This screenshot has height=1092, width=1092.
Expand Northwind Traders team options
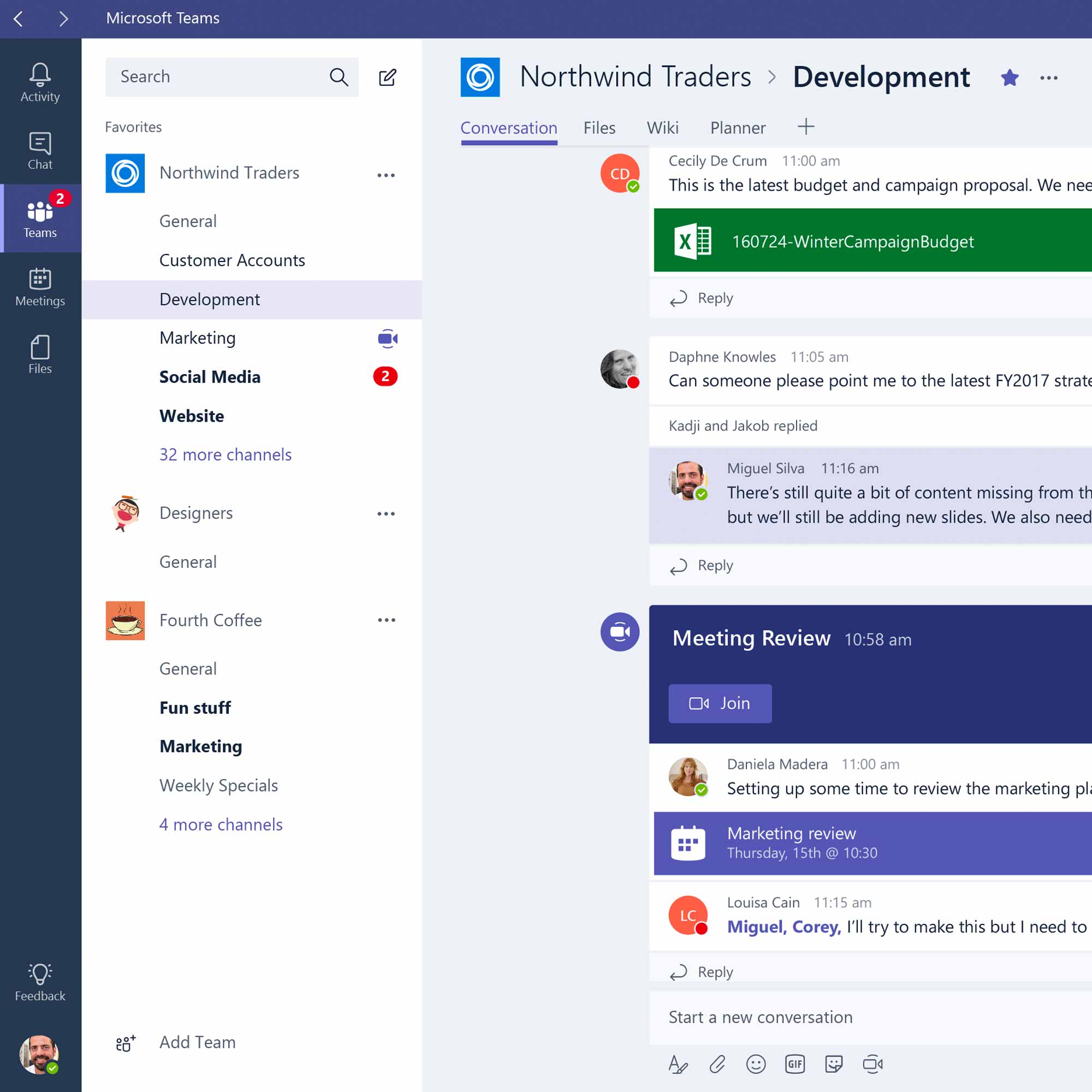click(x=386, y=173)
